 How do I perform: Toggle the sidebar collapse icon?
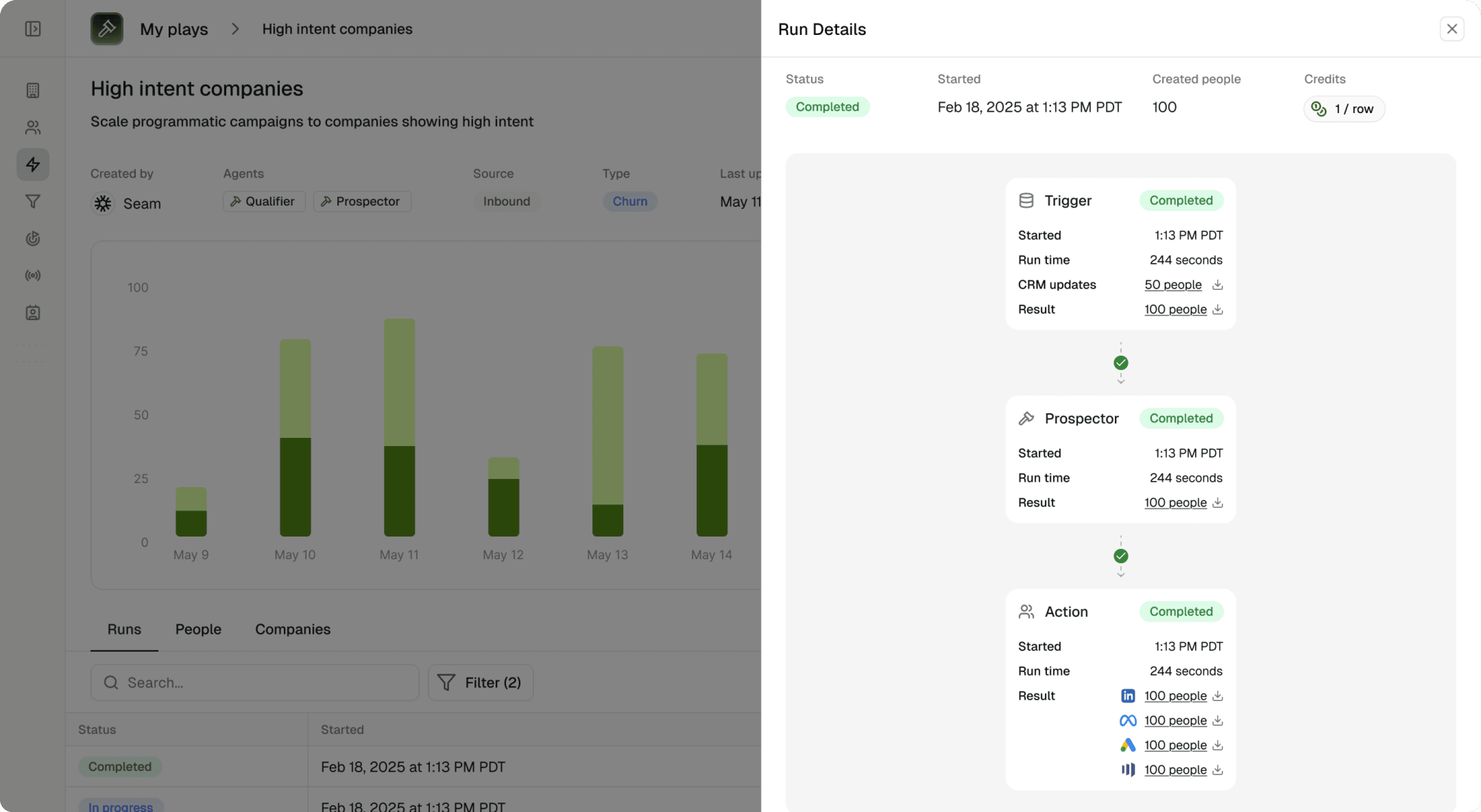tap(33, 29)
